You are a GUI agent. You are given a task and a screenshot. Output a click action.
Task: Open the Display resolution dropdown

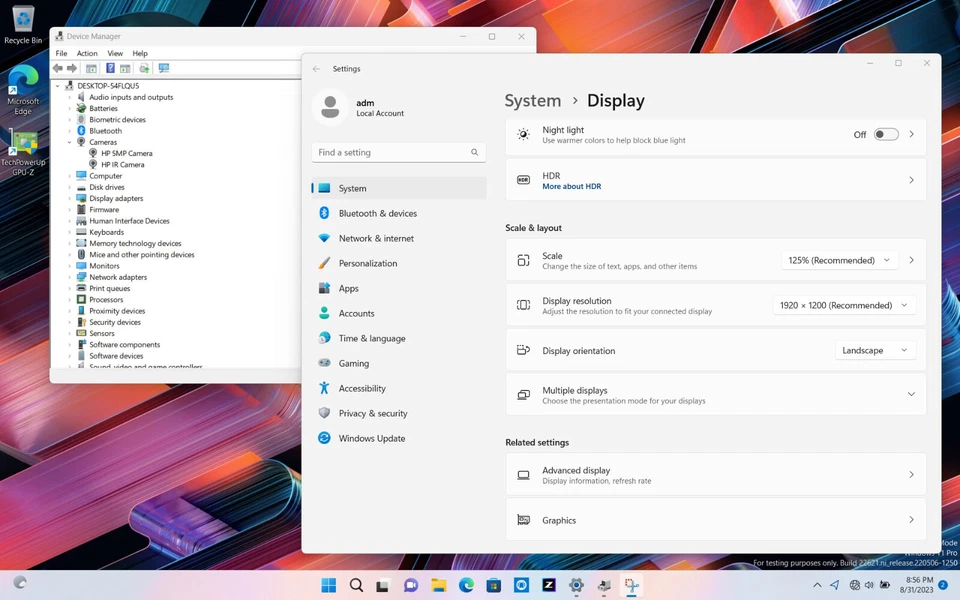(x=844, y=305)
